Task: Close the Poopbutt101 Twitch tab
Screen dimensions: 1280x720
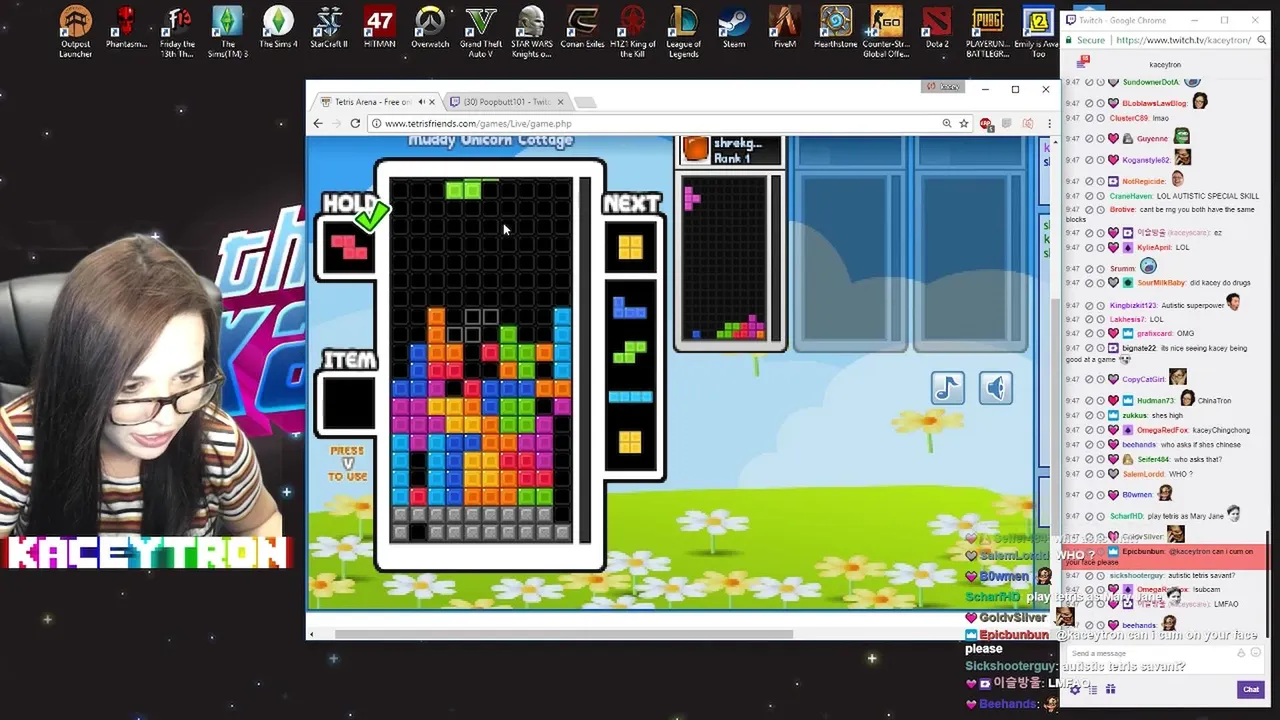Action: tap(560, 102)
